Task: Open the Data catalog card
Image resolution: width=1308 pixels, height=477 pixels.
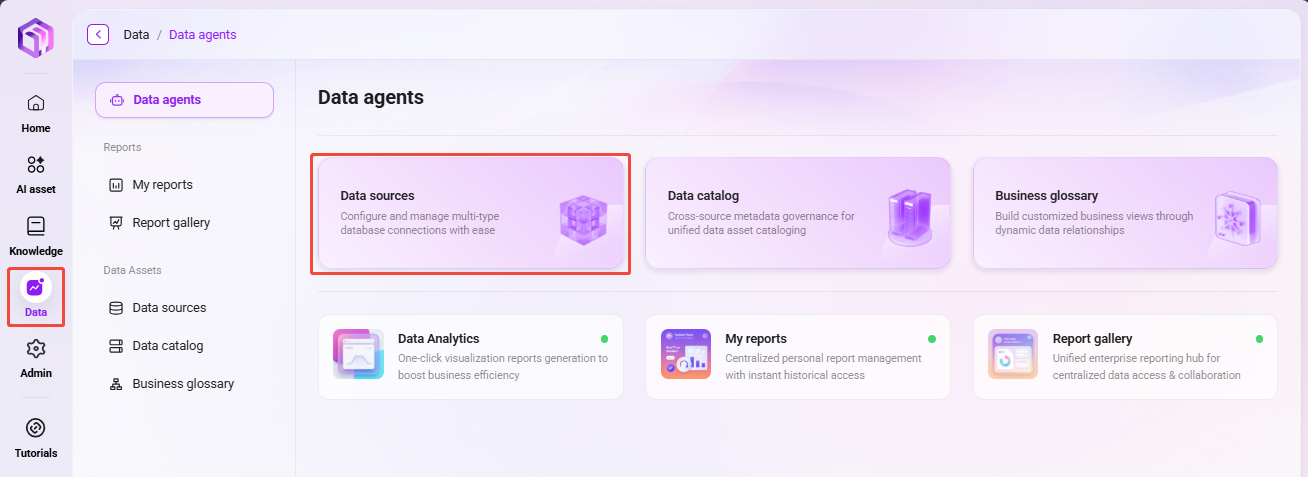Action: [798, 213]
